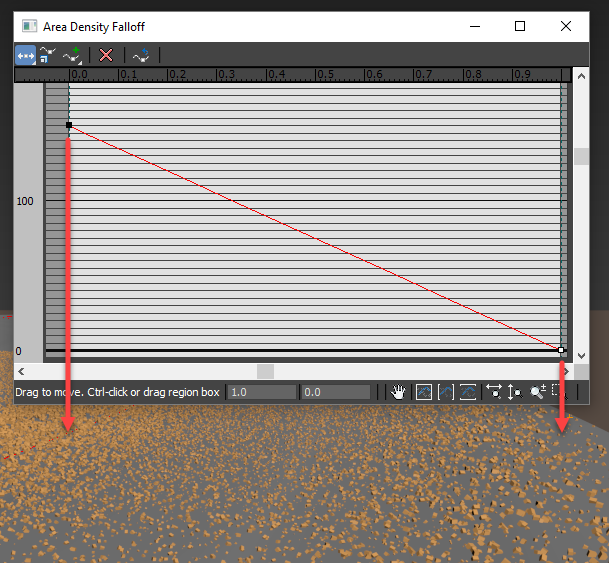Click the first value field showing 1.0
609x563 pixels.
point(260,392)
